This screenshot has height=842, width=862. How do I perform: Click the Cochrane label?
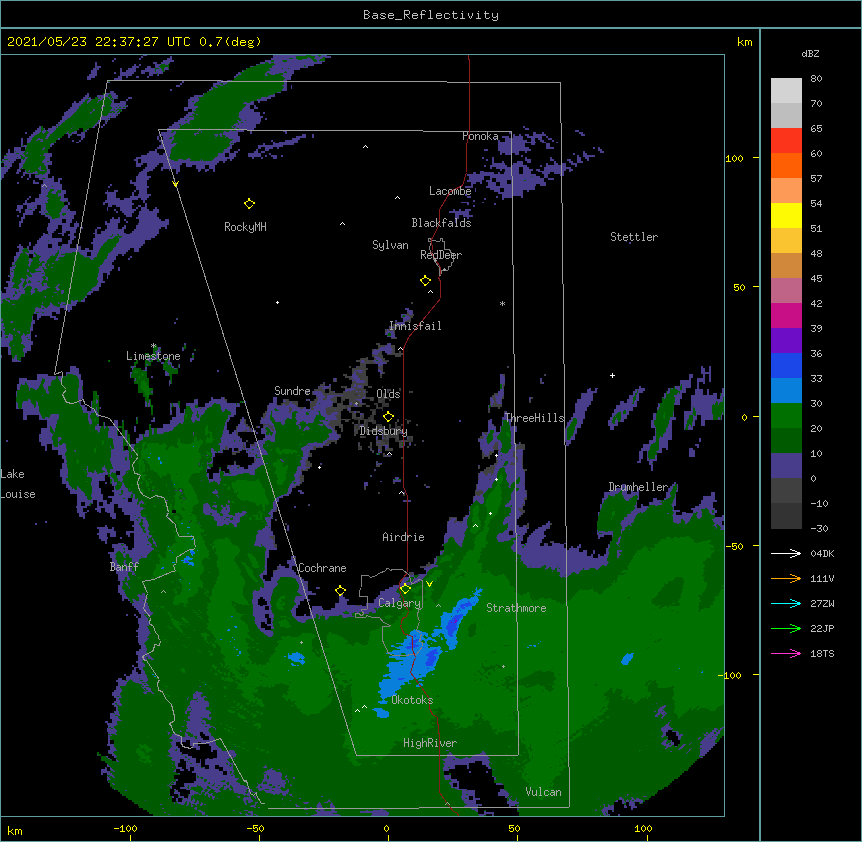pyautogui.click(x=322, y=568)
